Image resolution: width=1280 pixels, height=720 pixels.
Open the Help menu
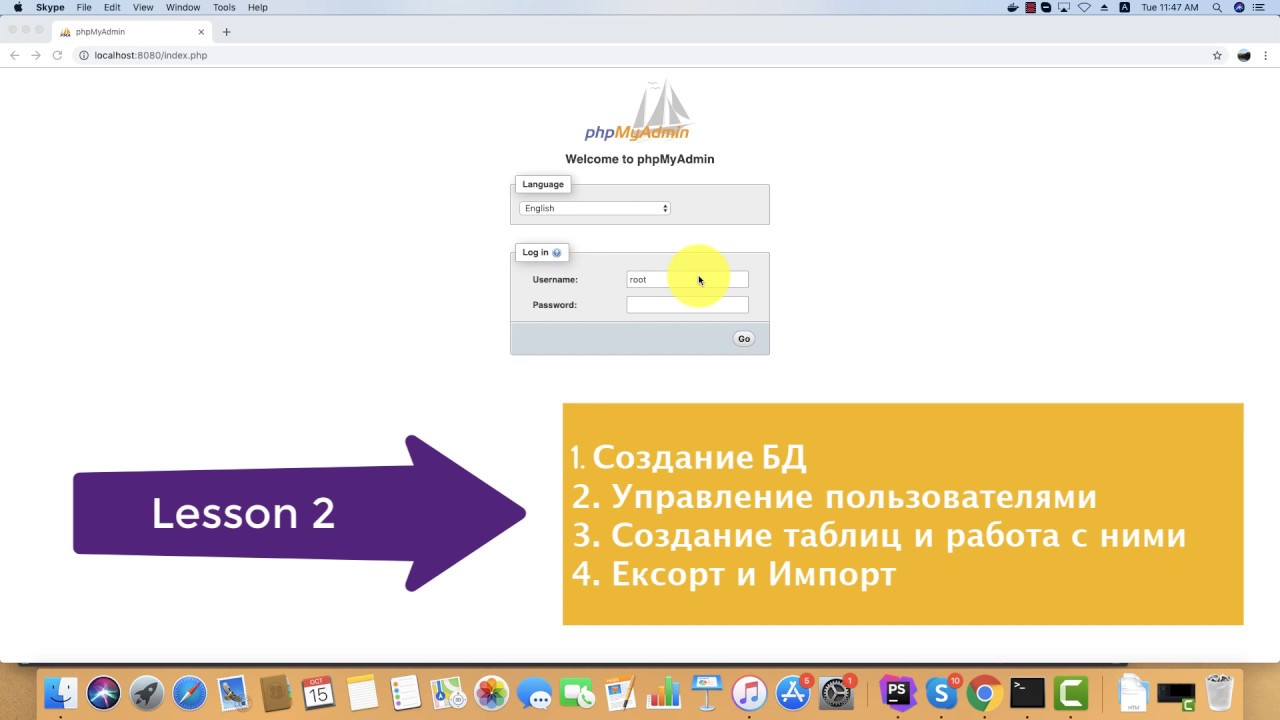(x=258, y=7)
